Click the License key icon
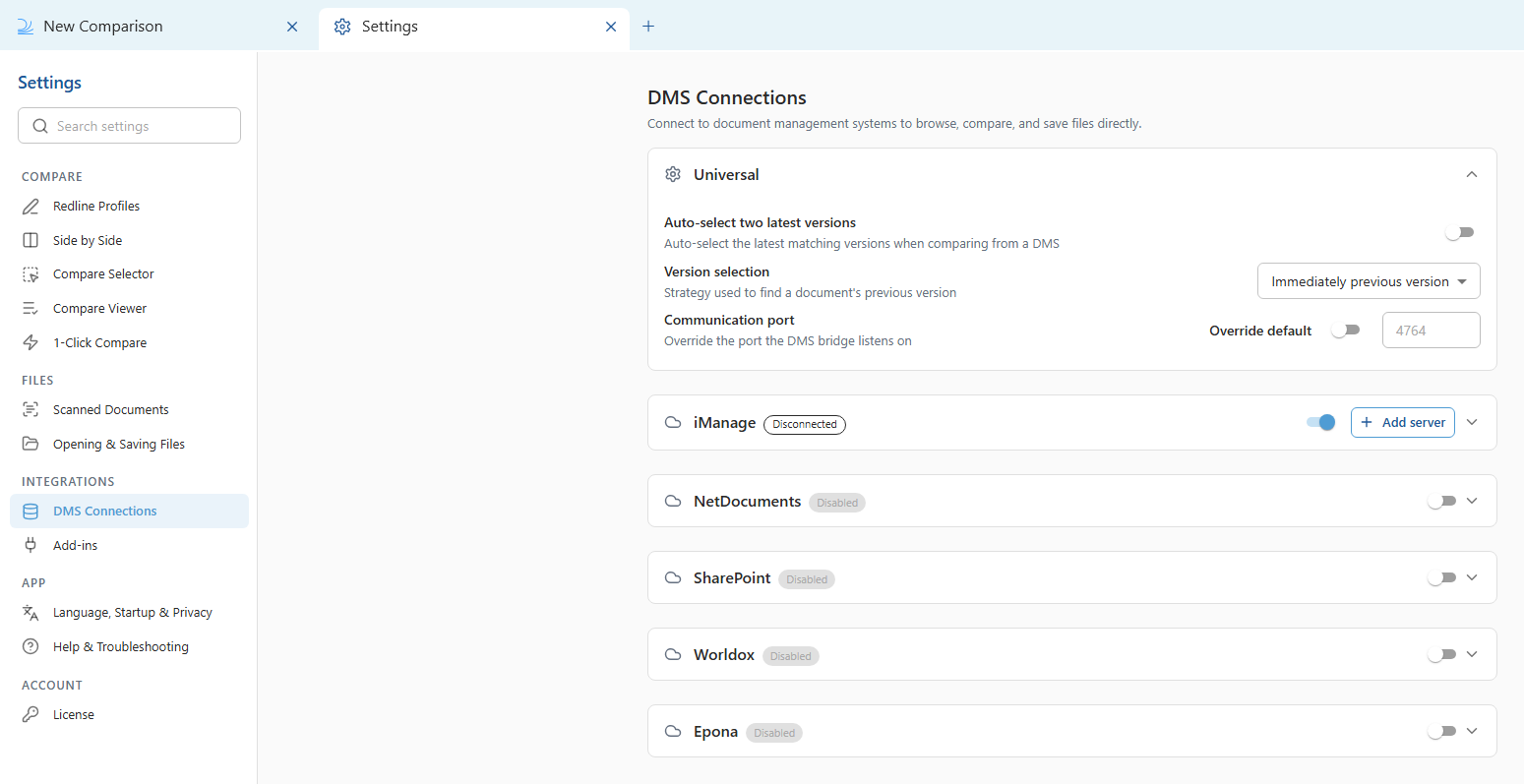1524x784 pixels. point(30,714)
